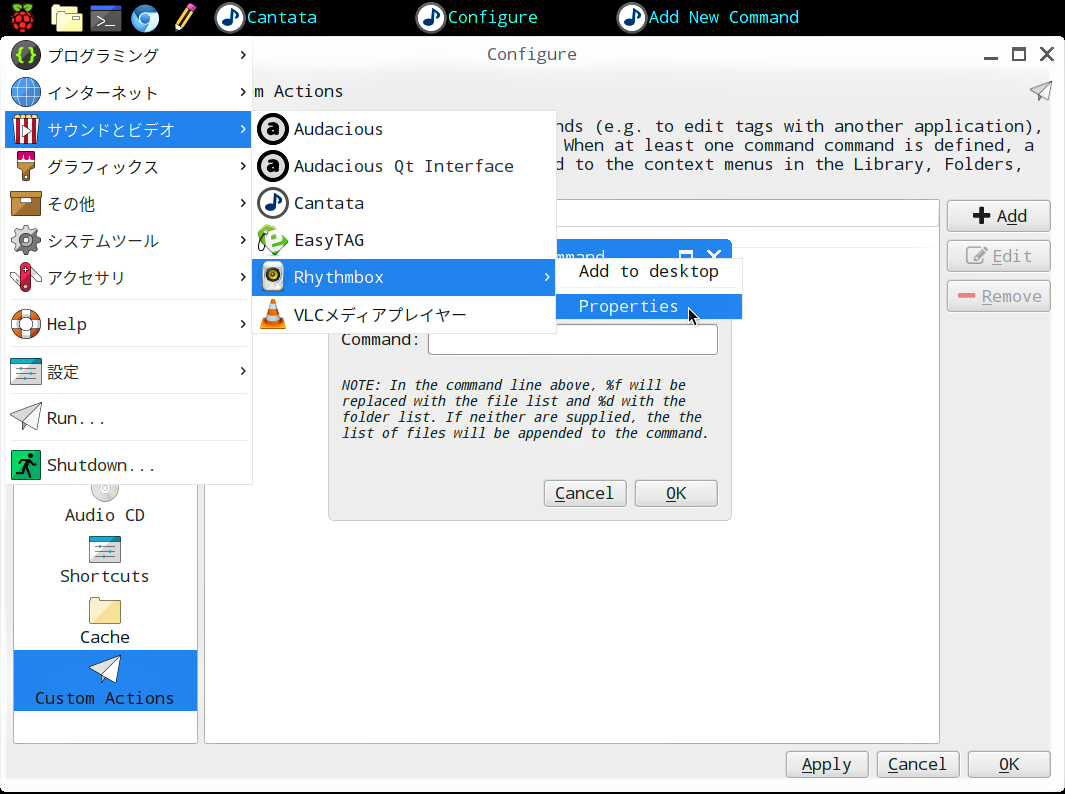Image resolution: width=1065 pixels, height=794 pixels.
Task: Choose Add to desktop for Rhythmbox
Action: (x=649, y=272)
